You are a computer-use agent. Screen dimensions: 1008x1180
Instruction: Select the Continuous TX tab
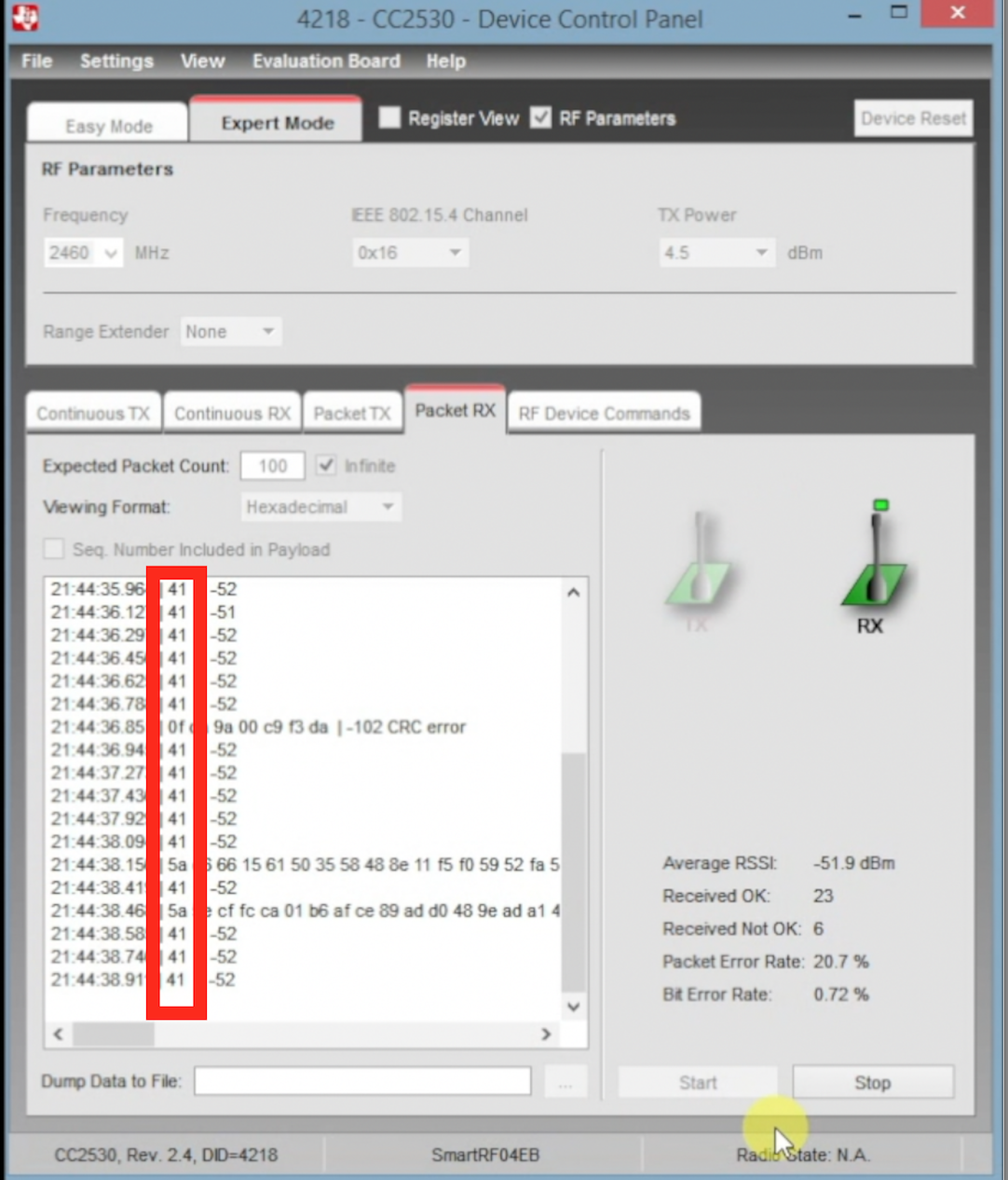pos(93,413)
